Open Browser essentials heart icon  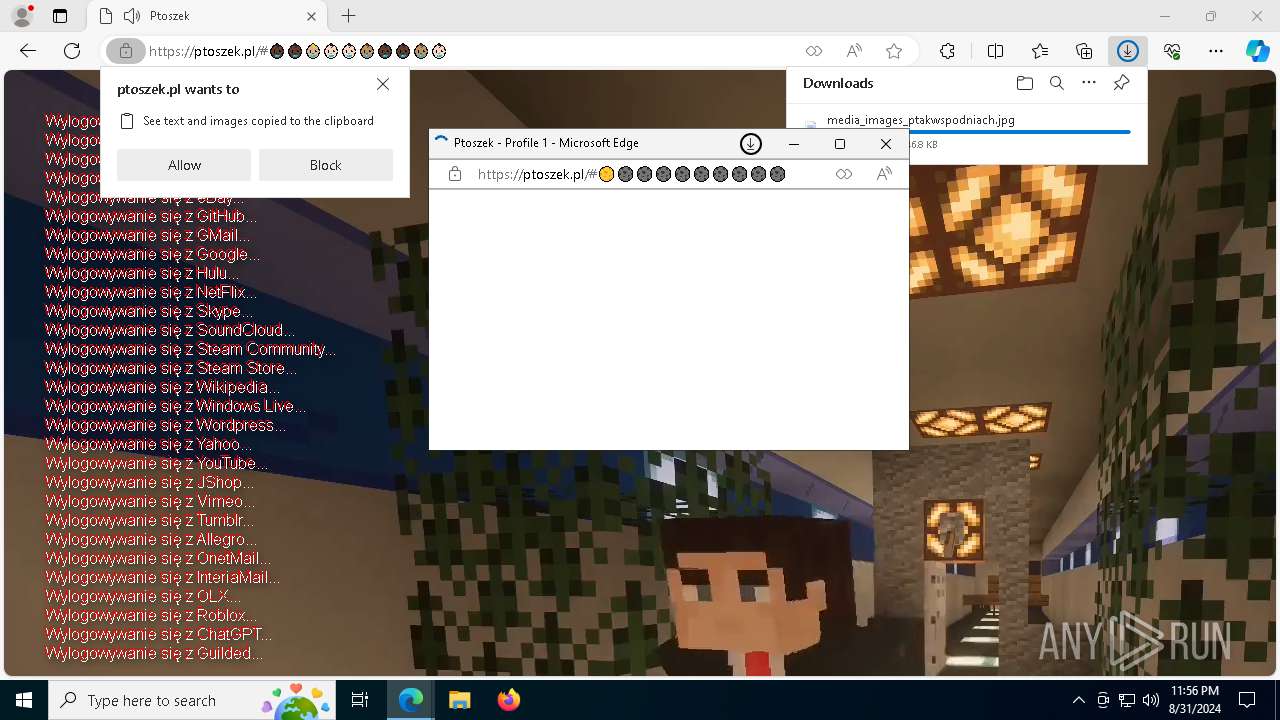[x=1172, y=51]
